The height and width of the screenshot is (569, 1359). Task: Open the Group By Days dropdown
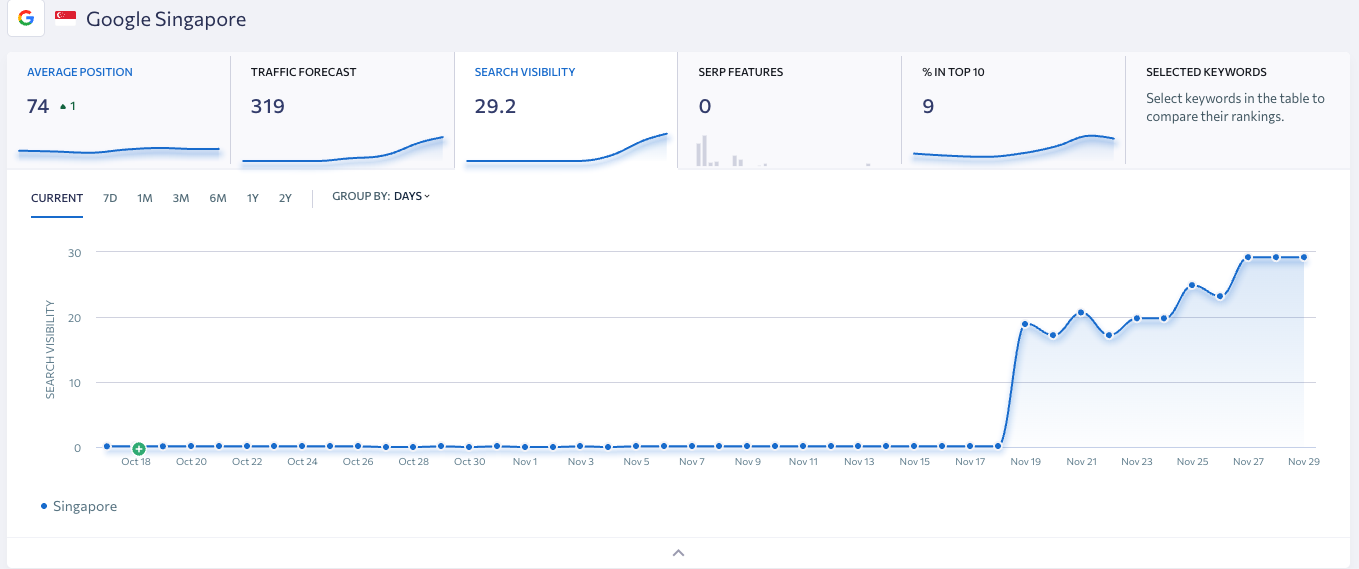[411, 197]
